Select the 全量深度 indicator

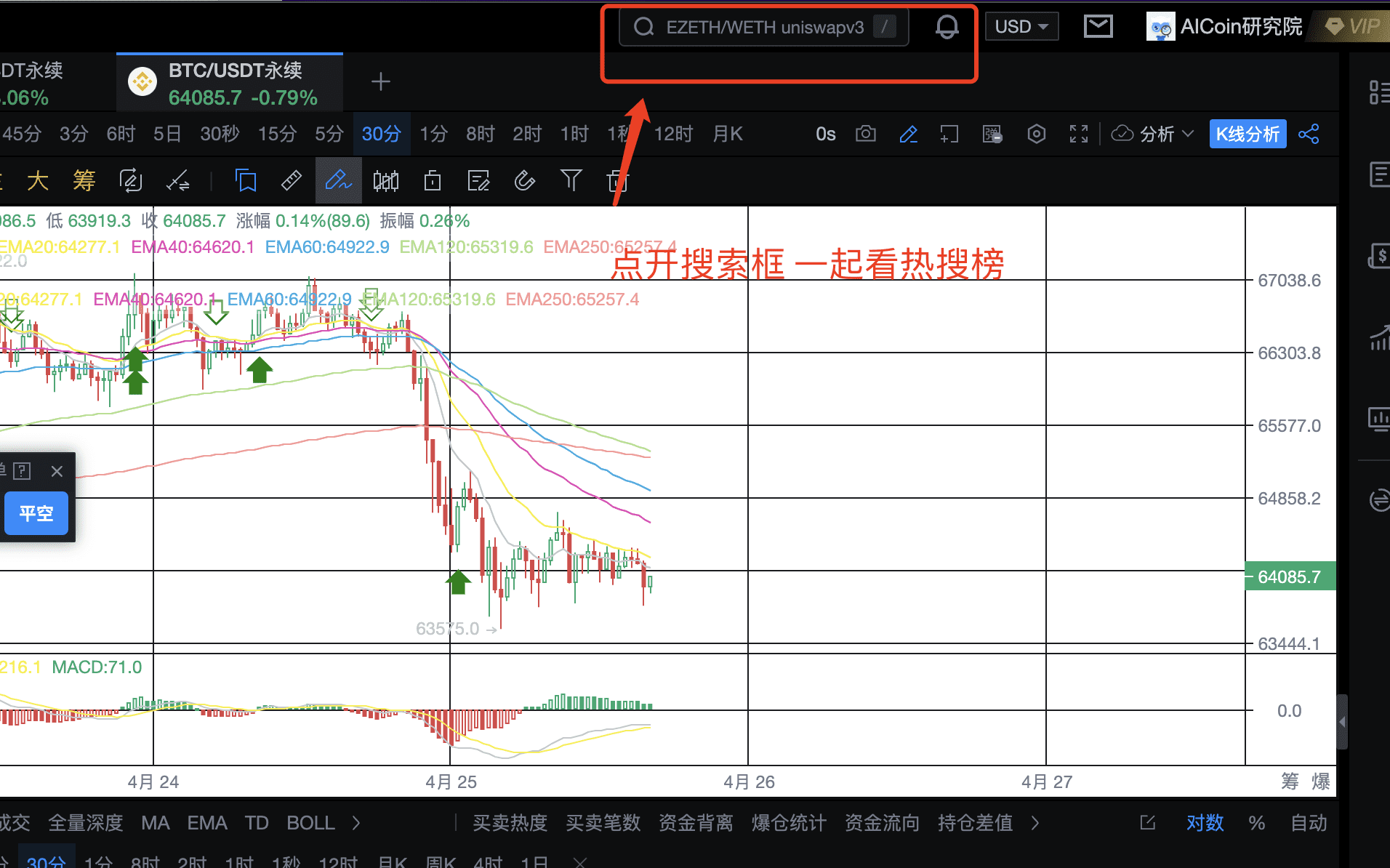pyautogui.click(x=86, y=823)
